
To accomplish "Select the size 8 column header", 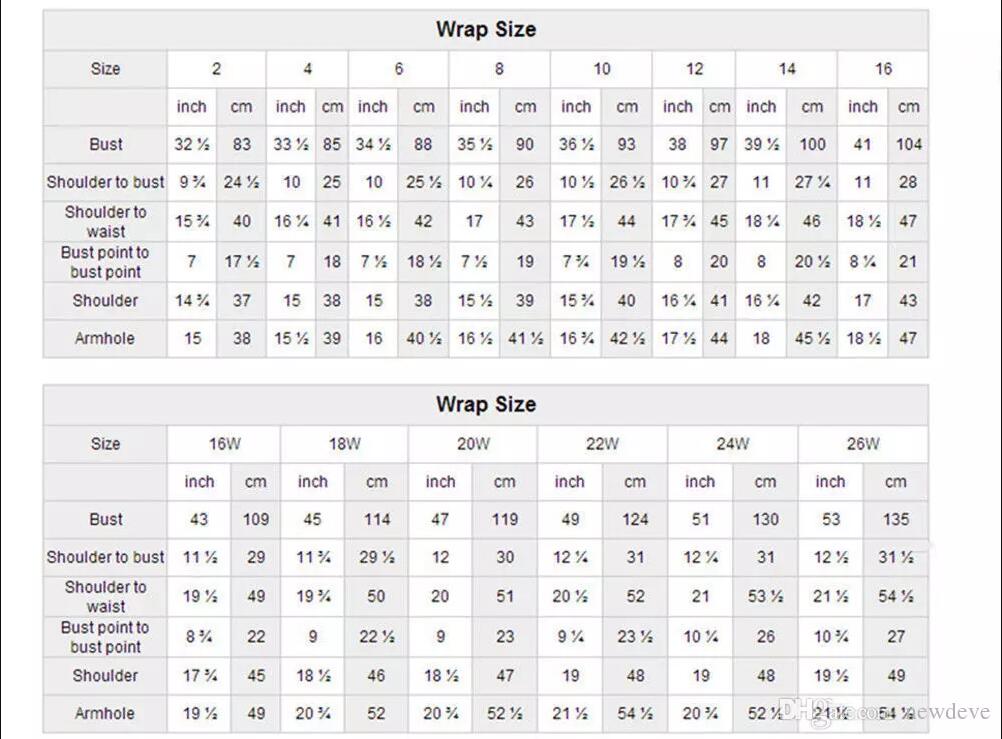I will (499, 69).
